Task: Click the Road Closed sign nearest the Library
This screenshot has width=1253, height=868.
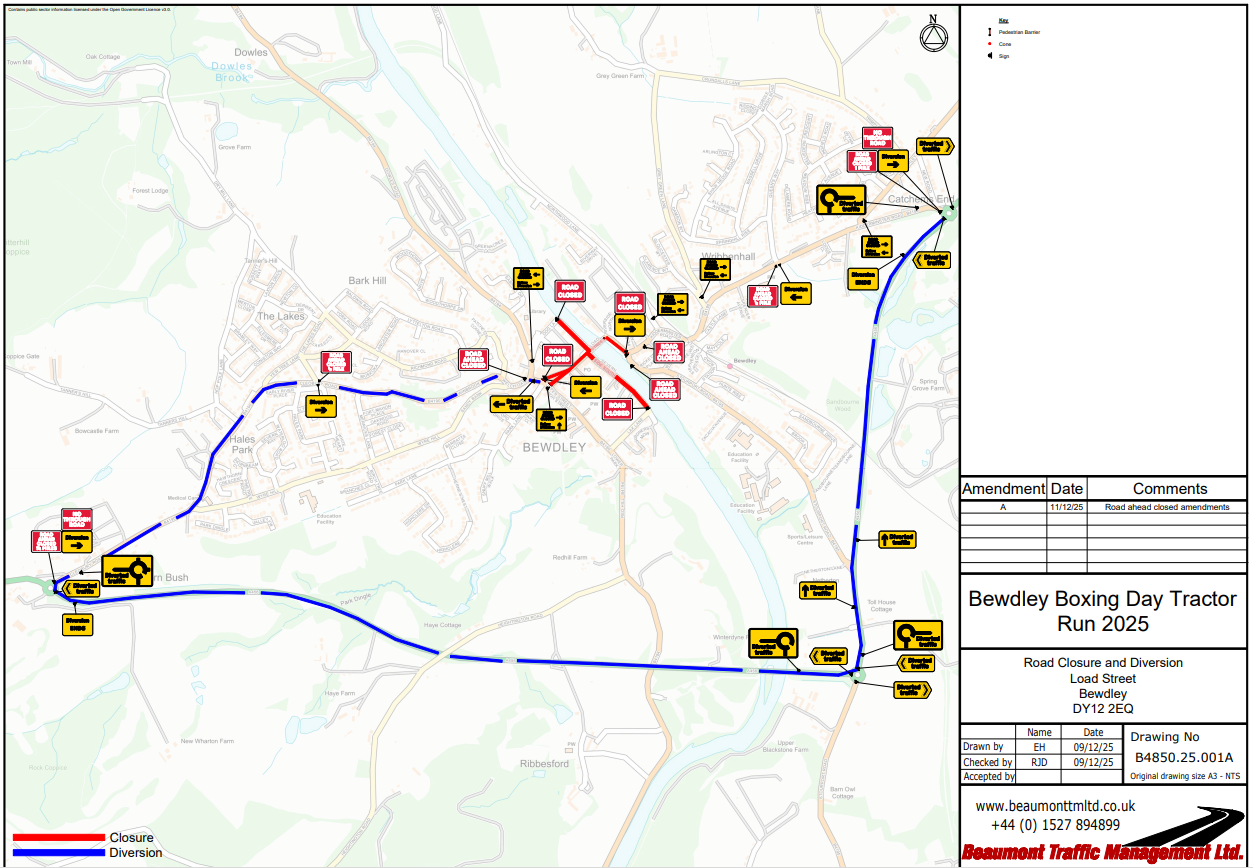Action: coord(569,291)
